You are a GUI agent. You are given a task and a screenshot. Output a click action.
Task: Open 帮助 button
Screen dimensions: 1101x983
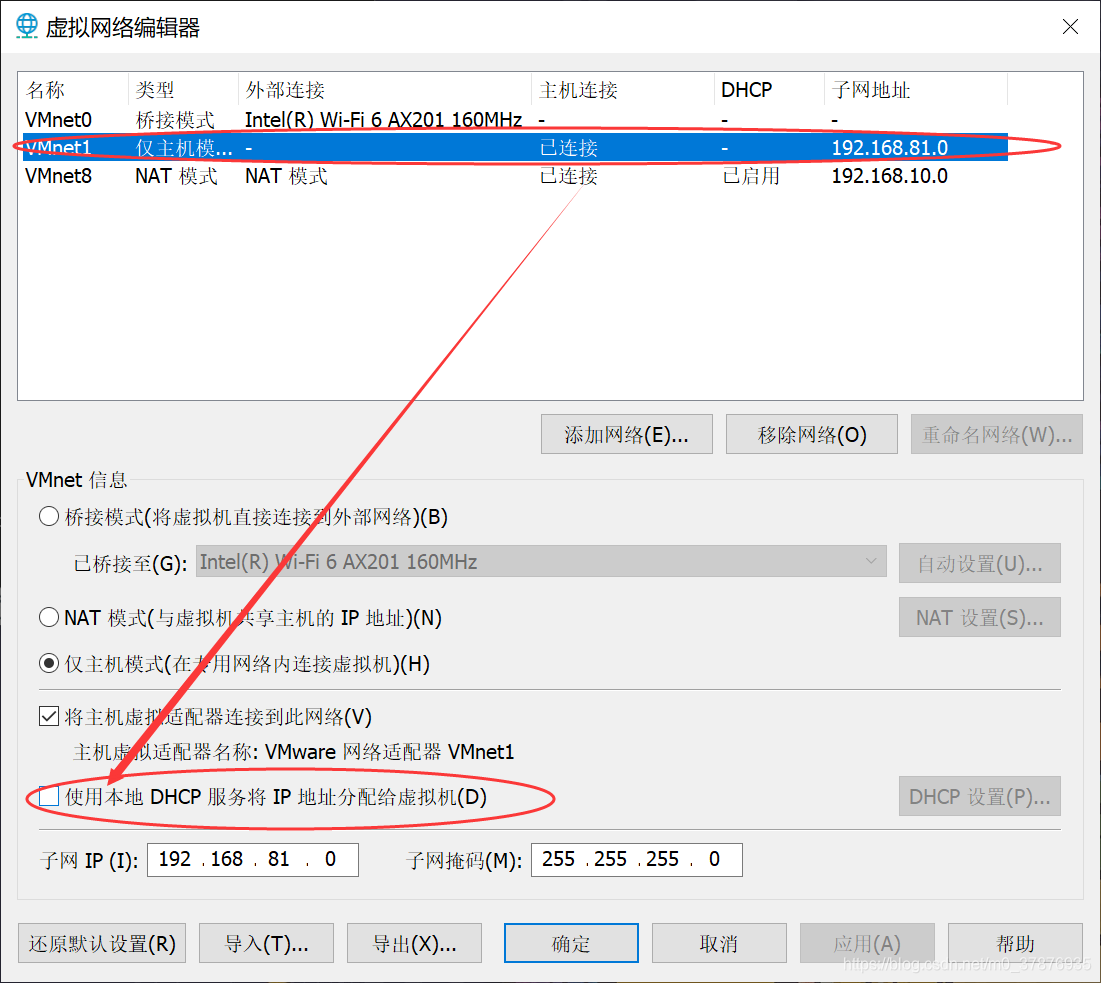[x=1015, y=943]
